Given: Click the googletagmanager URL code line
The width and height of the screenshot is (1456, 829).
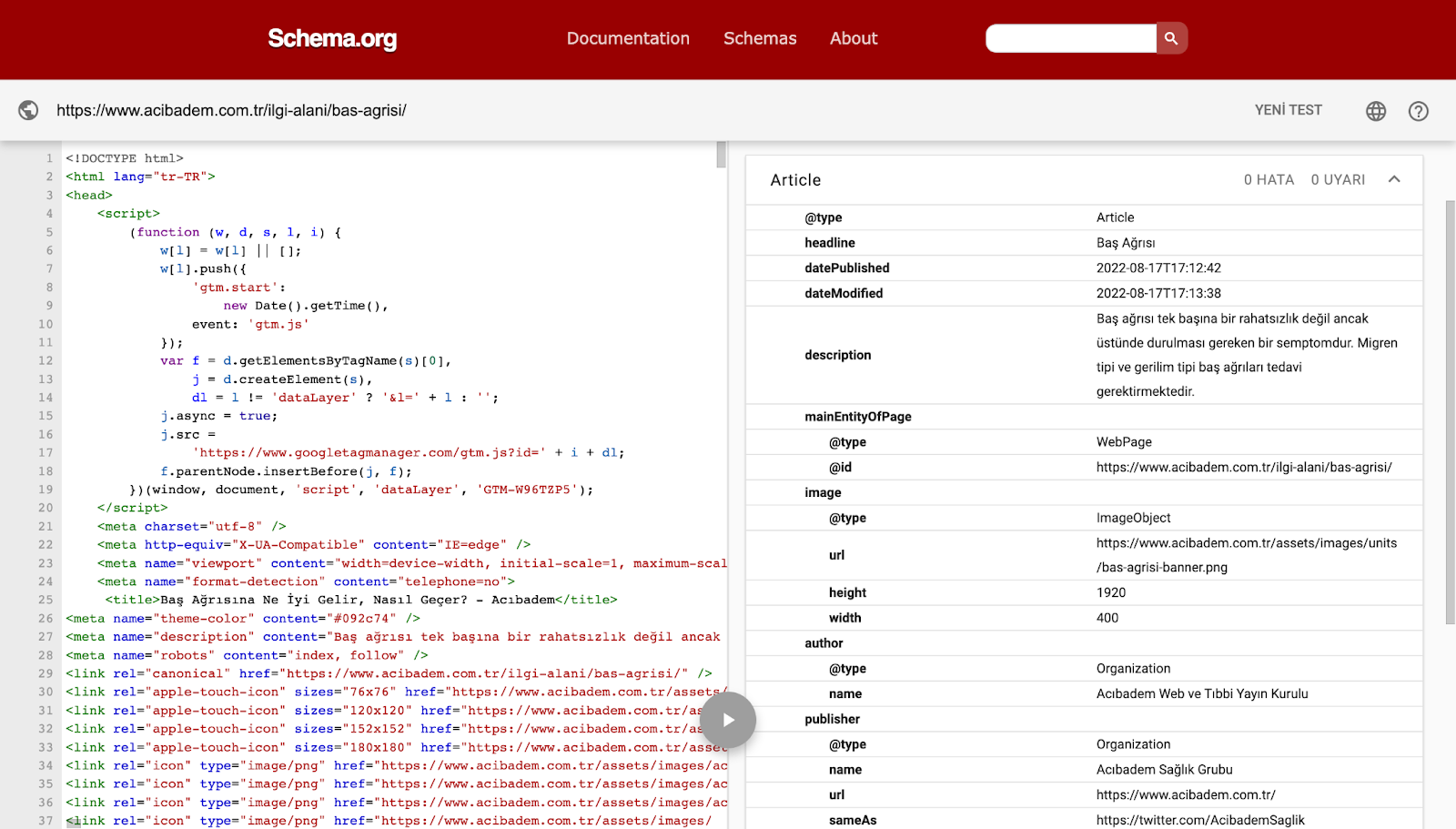Looking at the screenshot, I should 408,452.
